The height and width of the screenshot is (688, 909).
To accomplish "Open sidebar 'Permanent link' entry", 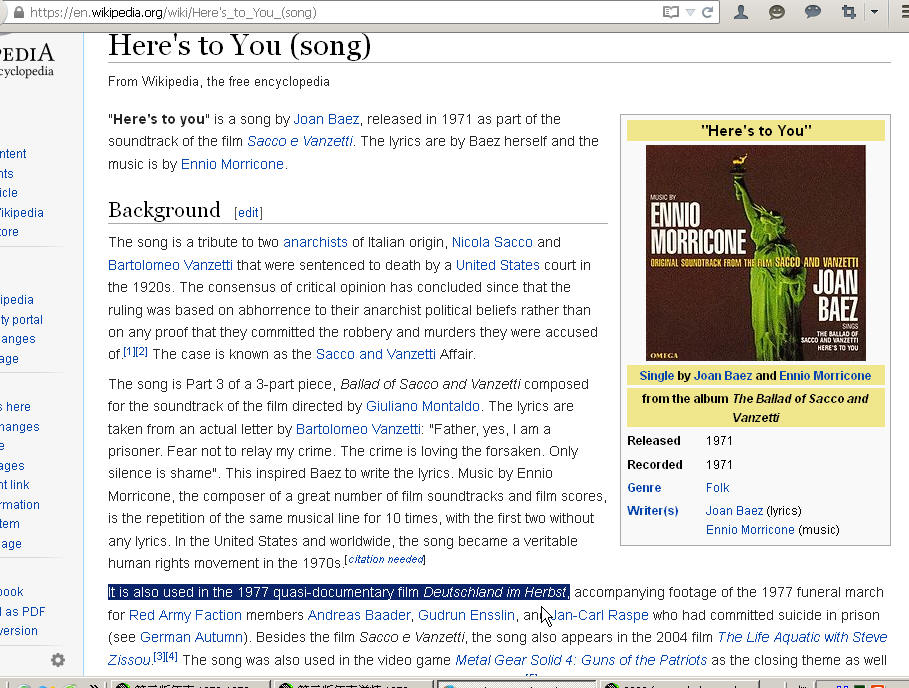I will (x=14, y=485).
